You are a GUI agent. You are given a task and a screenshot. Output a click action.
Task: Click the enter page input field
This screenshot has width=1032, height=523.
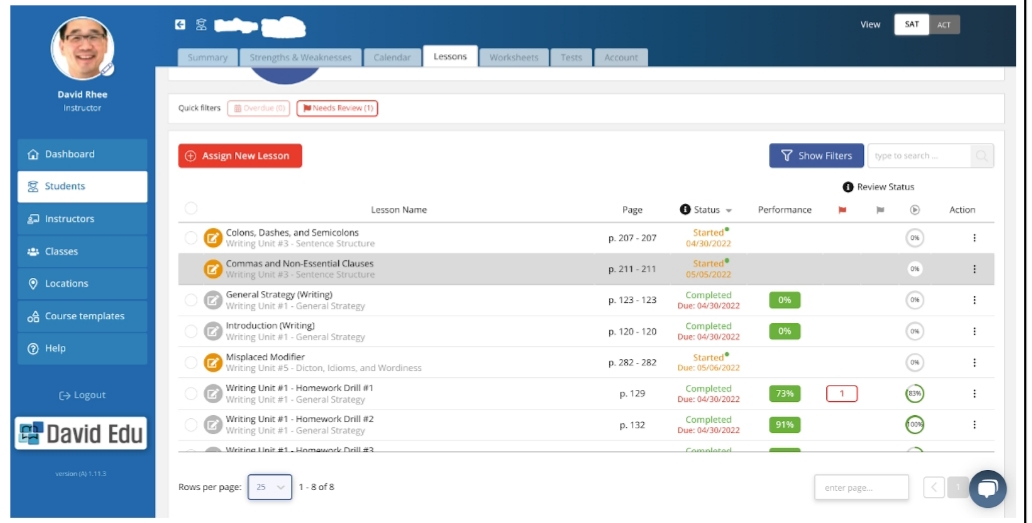[861, 487]
